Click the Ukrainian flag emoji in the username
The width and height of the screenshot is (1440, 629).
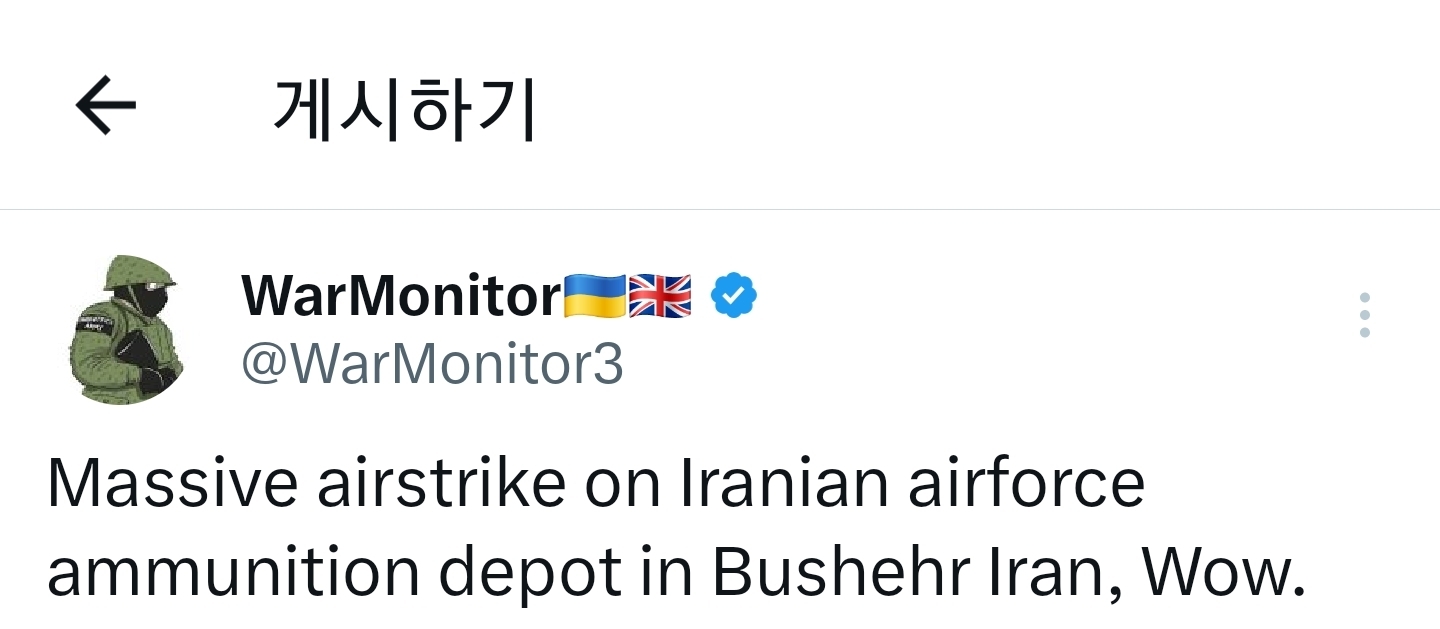[596, 294]
